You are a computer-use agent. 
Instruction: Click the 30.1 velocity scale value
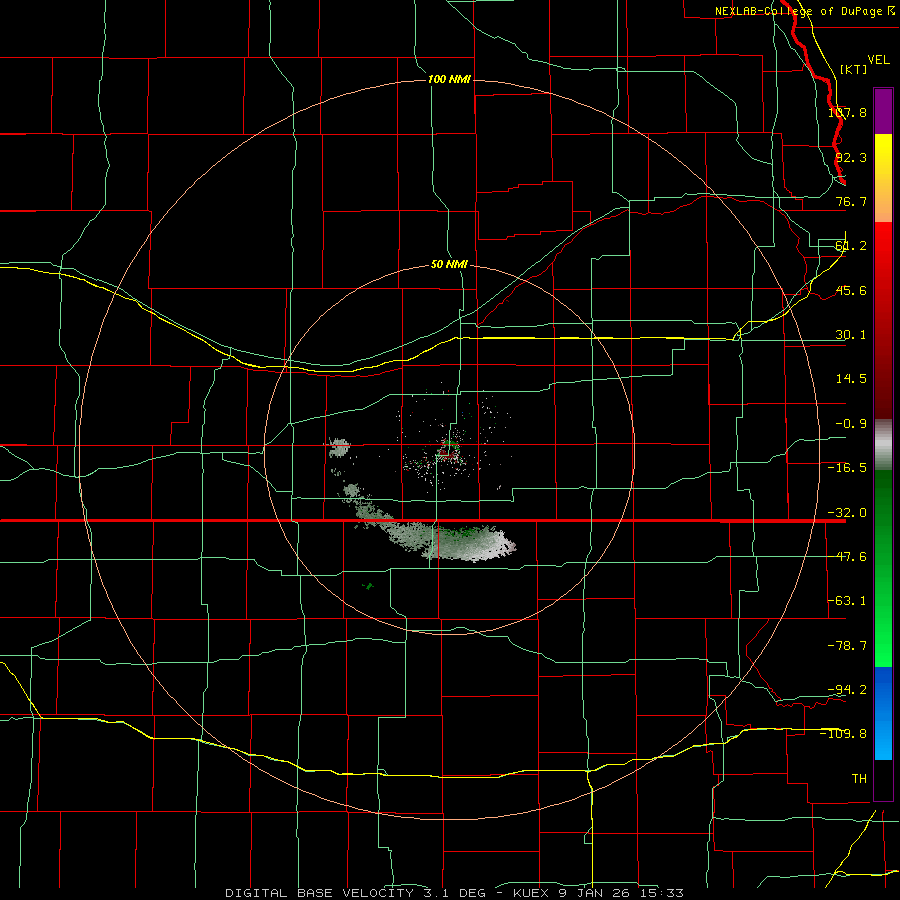click(851, 335)
